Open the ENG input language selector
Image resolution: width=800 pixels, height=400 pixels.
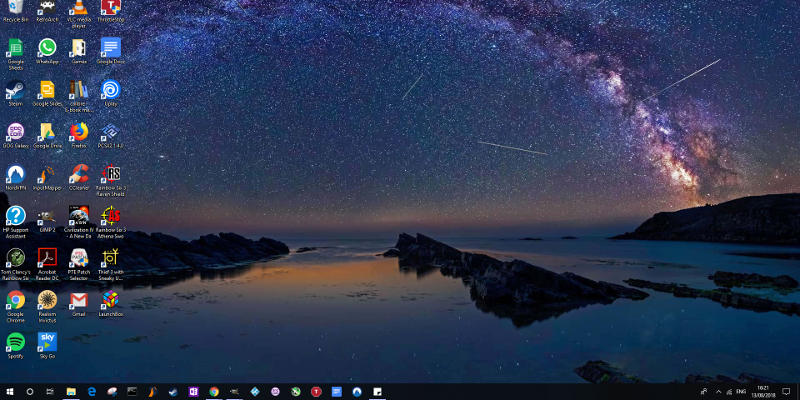(x=741, y=392)
